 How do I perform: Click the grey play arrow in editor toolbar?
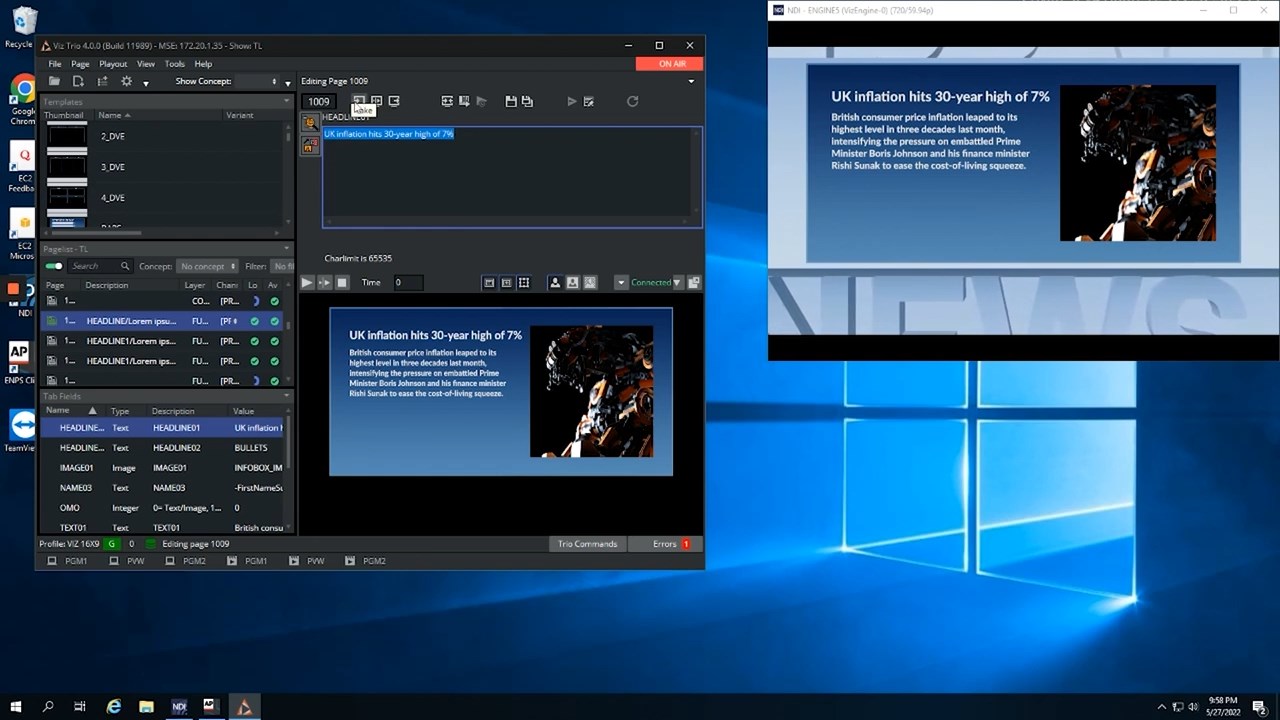[571, 101]
